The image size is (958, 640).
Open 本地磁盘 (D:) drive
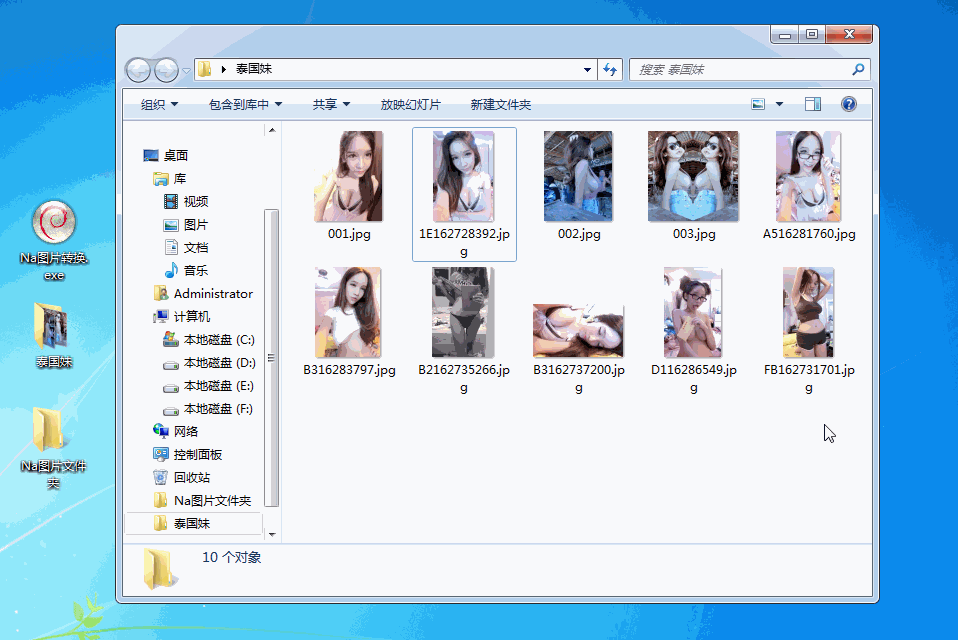[x=209, y=363]
